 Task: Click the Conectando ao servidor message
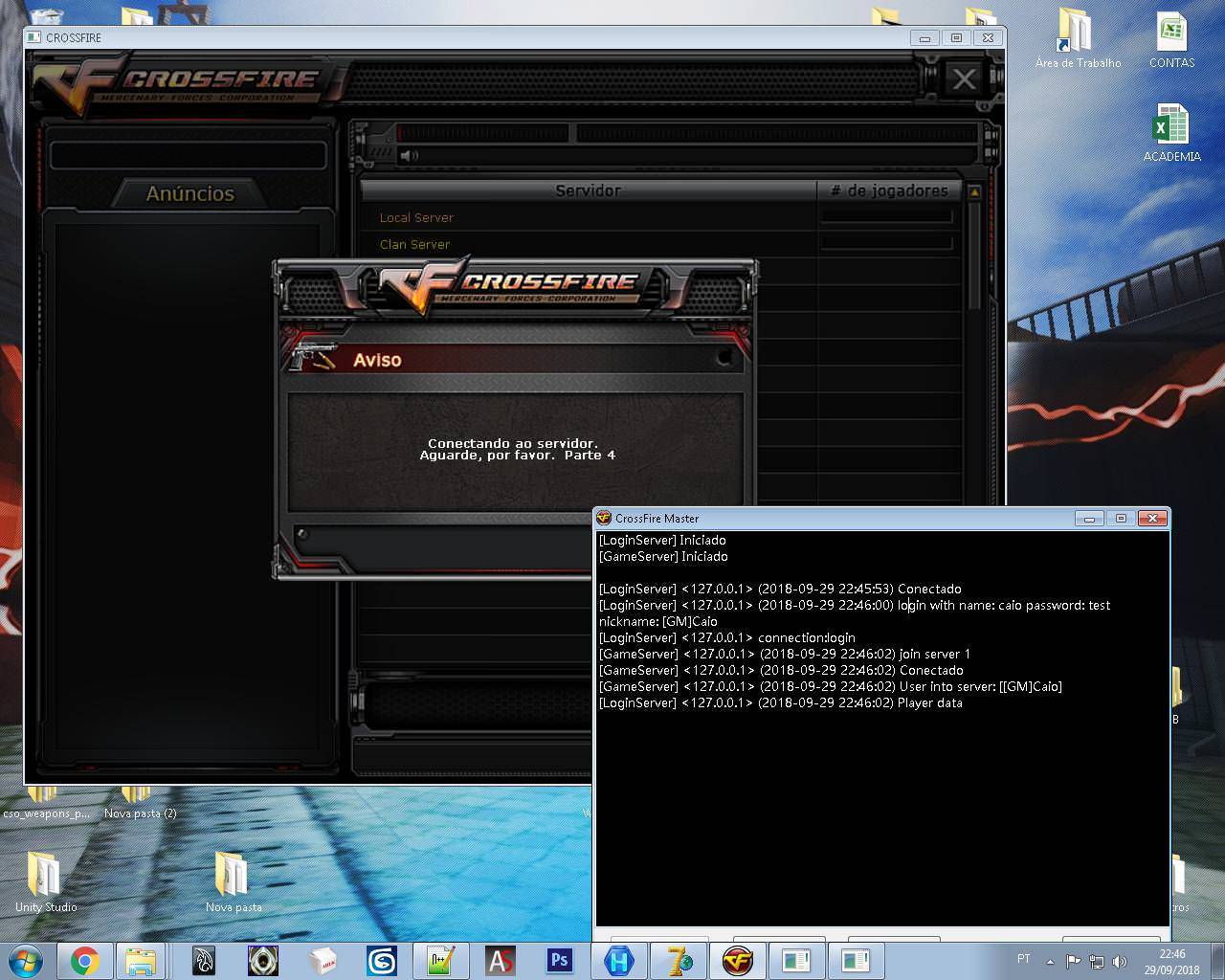point(517,449)
